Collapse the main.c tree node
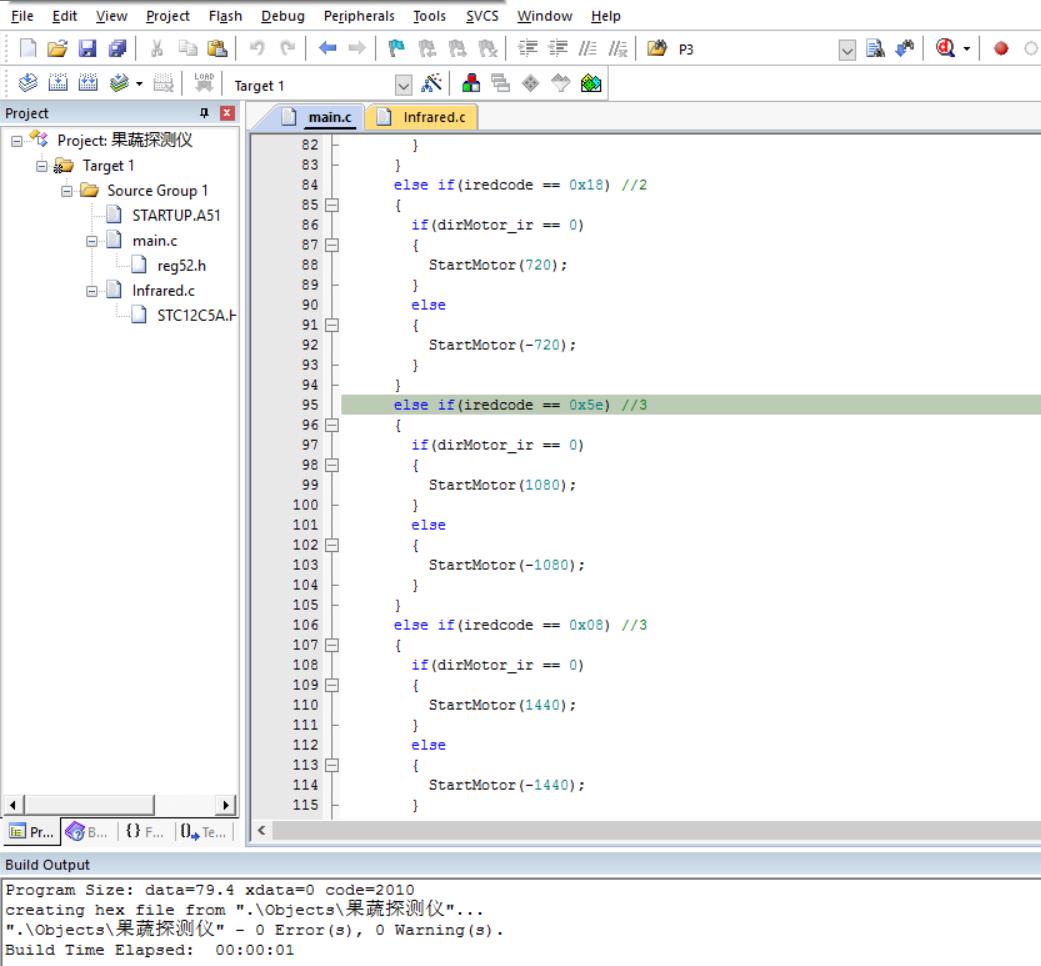The image size is (1041, 966). pyautogui.click(x=92, y=241)
